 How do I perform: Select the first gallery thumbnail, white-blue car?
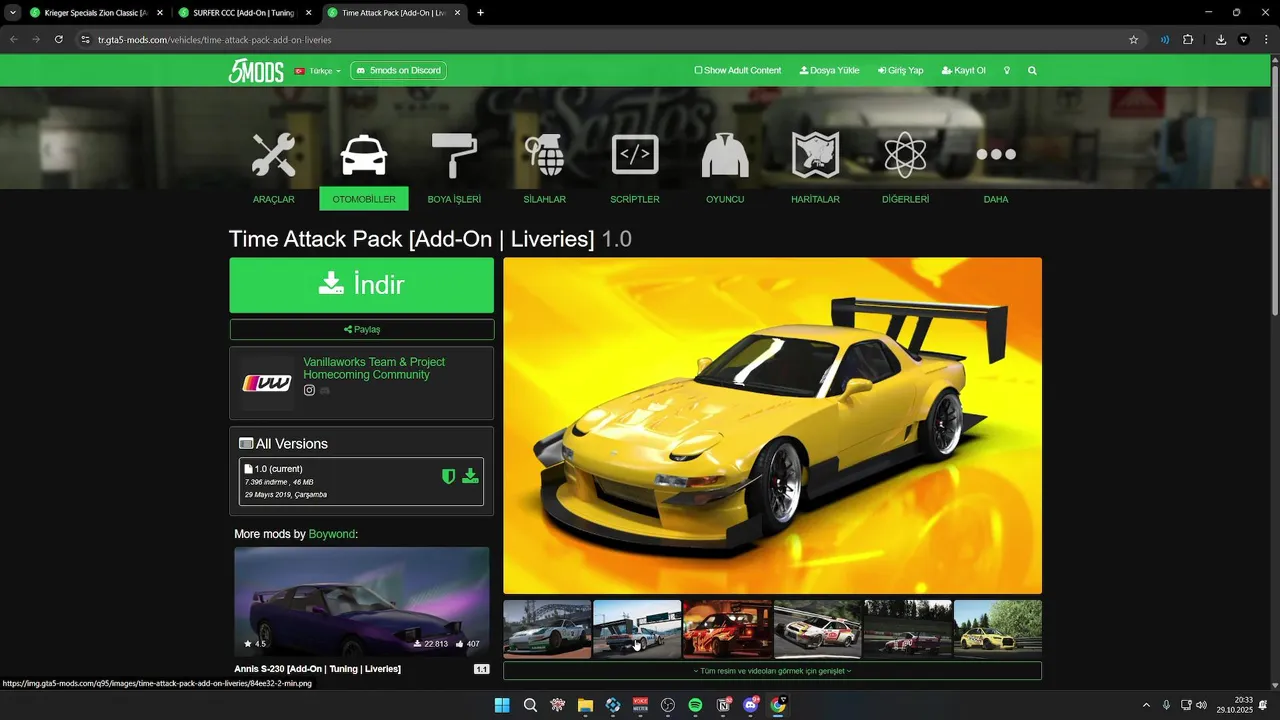547,629
